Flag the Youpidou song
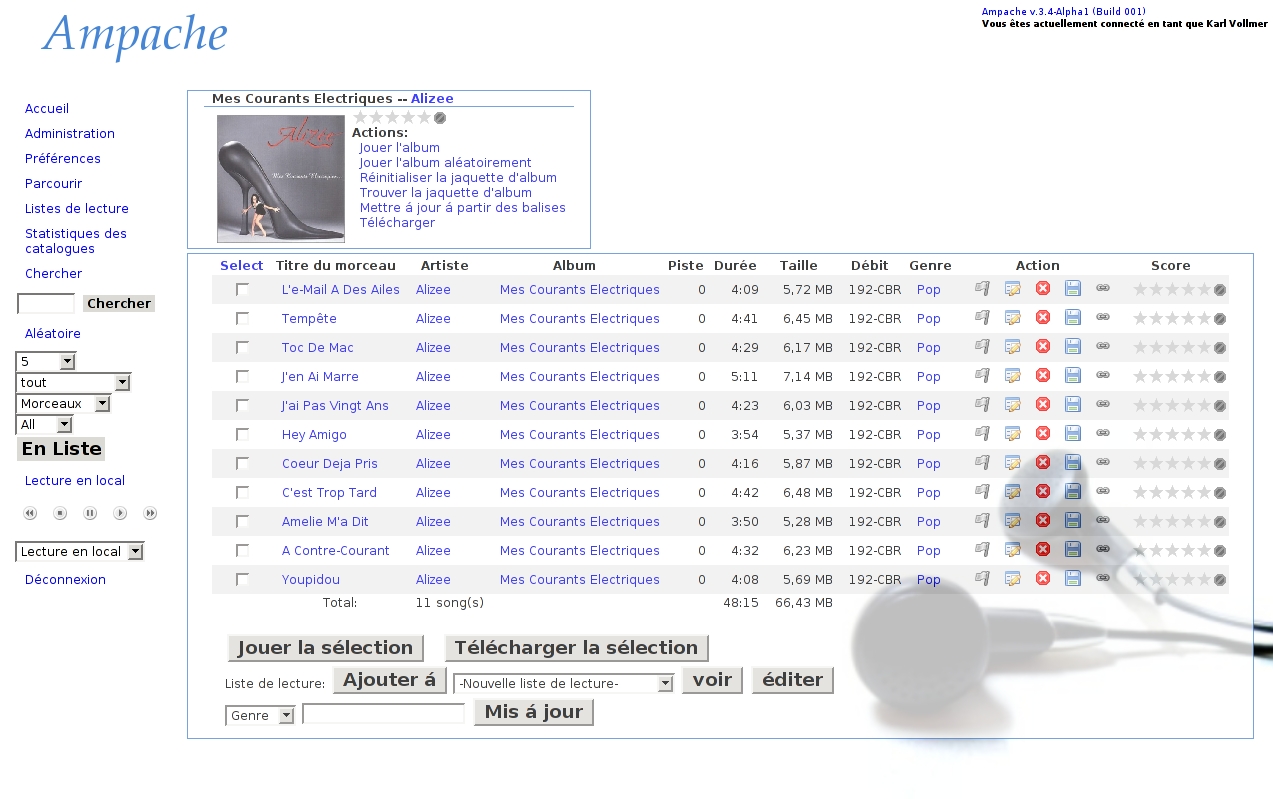Image resolution: width=1273 pixels, height=799 pixels. pos(983,579)
